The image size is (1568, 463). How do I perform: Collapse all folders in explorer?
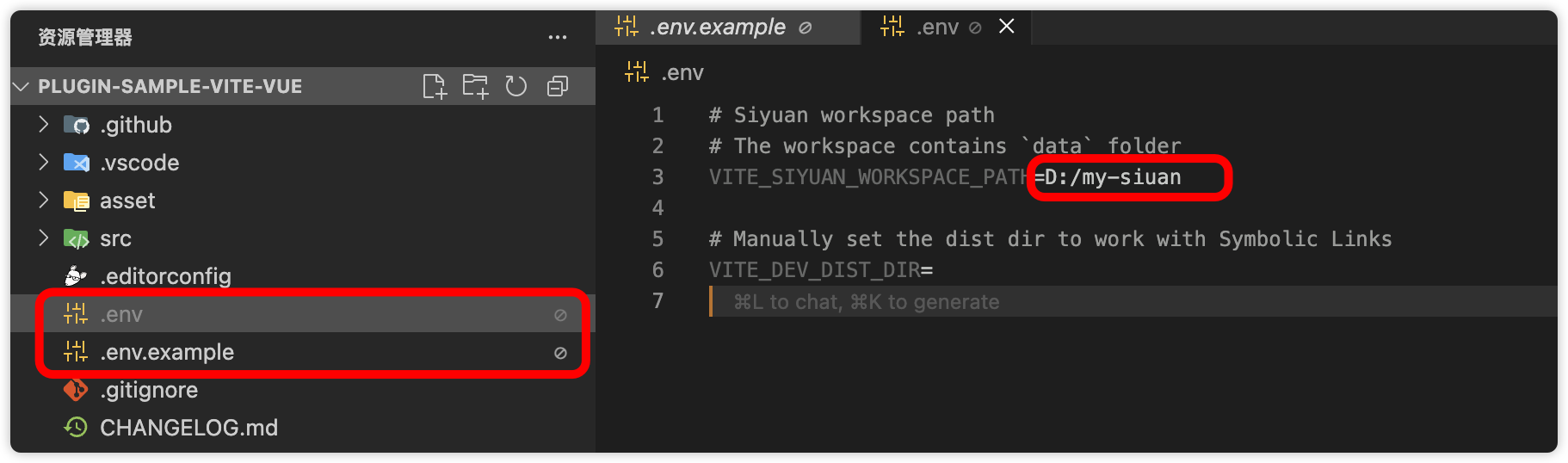(558, 86)
